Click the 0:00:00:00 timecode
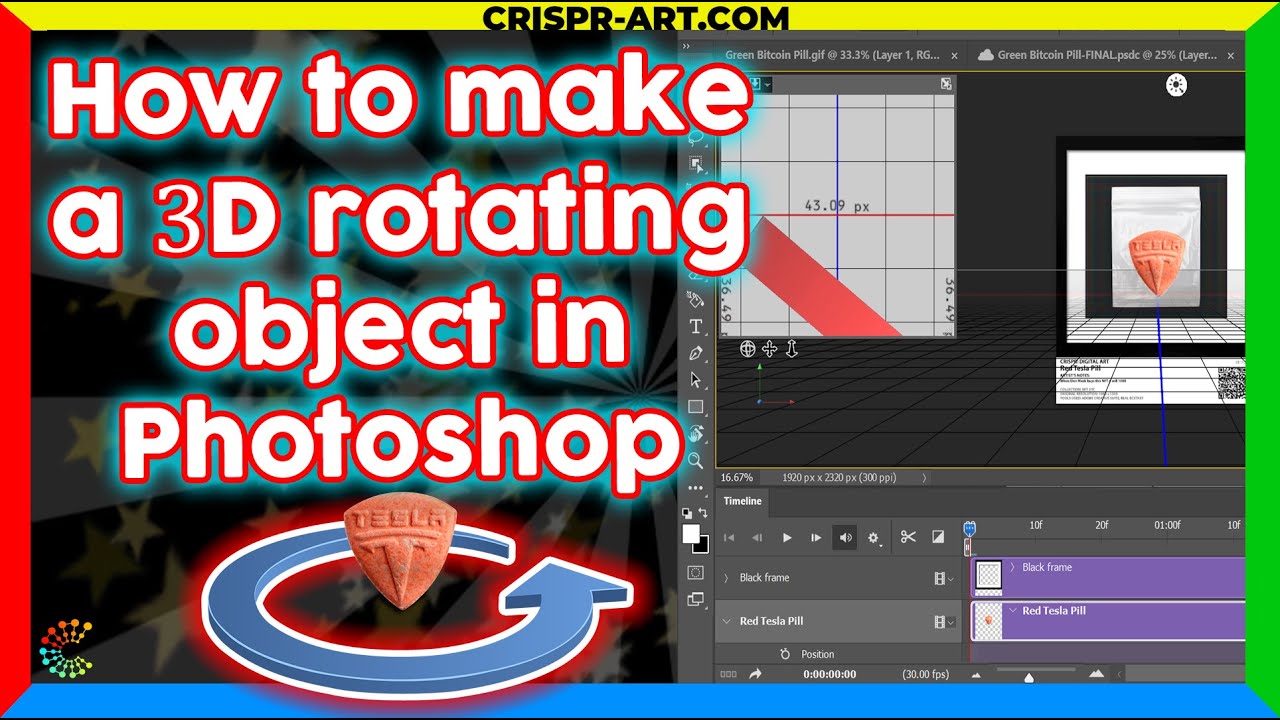1280x720 pixels. (x=830, y=674)
